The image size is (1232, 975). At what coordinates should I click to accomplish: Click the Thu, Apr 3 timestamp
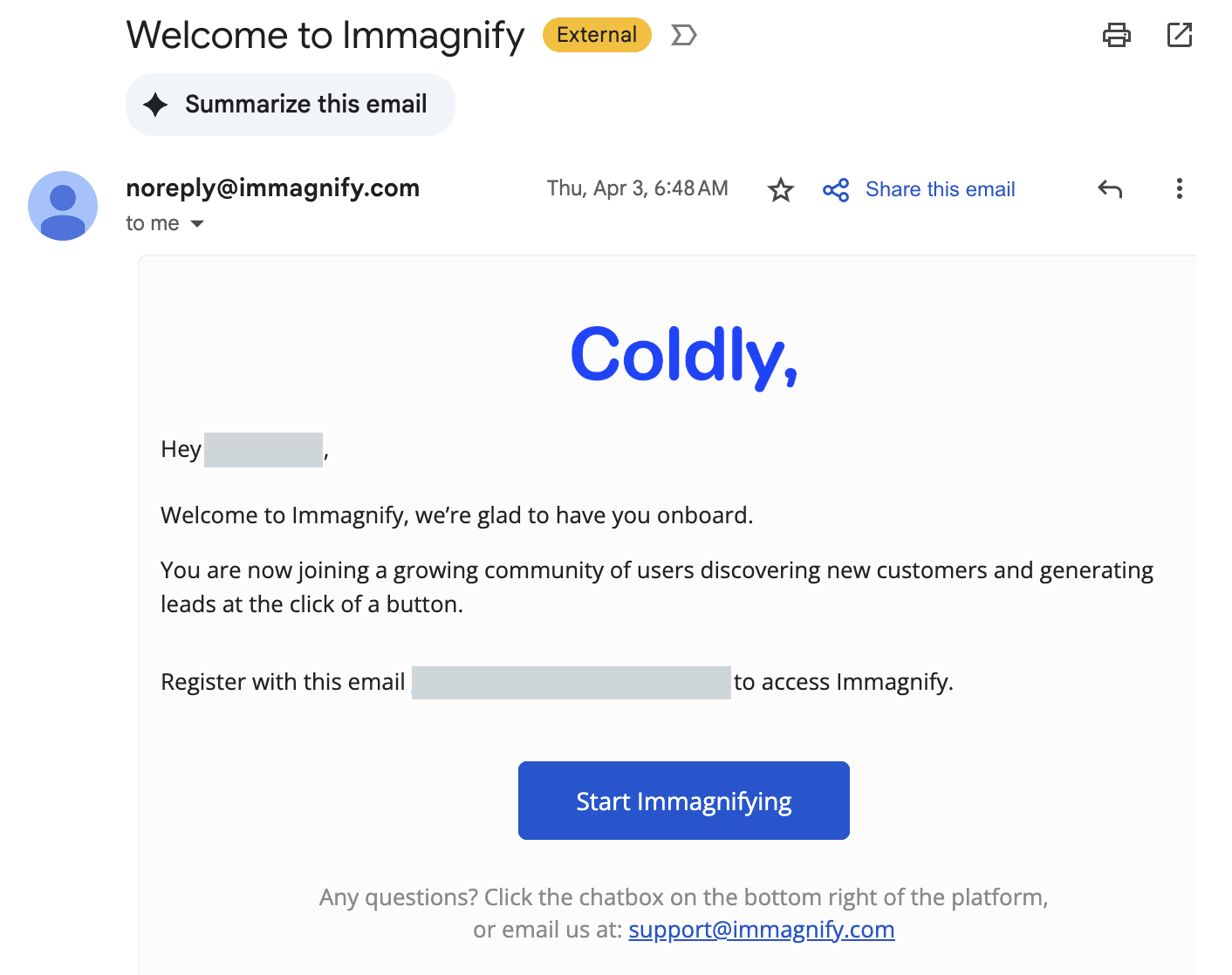[x=637, y=188]
